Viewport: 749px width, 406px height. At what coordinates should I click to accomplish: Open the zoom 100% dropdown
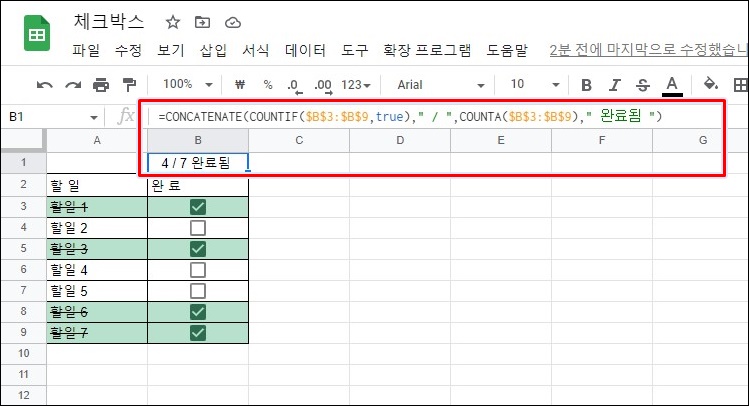(x=187, y=85)
